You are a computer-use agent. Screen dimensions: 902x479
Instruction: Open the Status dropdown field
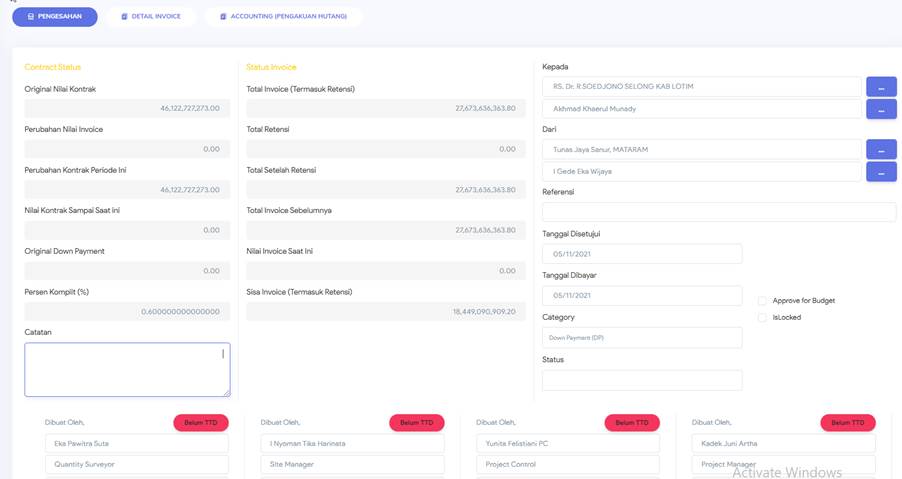coord(642,380)
